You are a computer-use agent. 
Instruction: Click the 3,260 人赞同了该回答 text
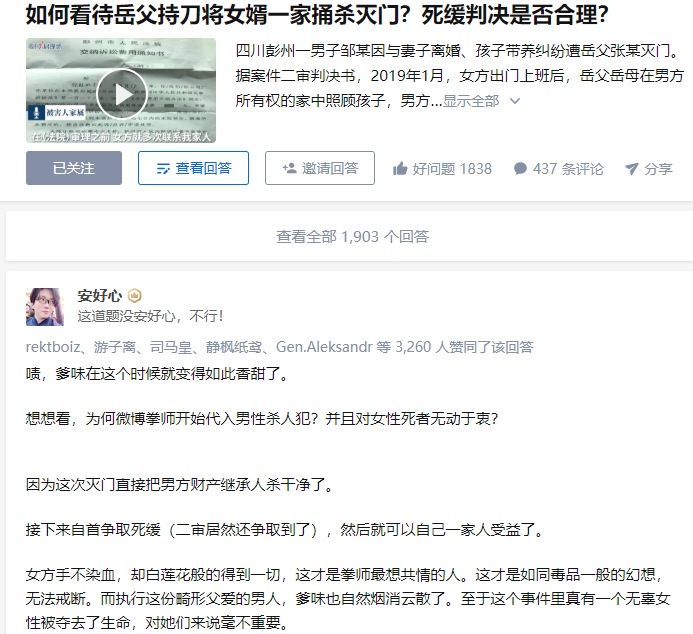[x=464, y=347]
